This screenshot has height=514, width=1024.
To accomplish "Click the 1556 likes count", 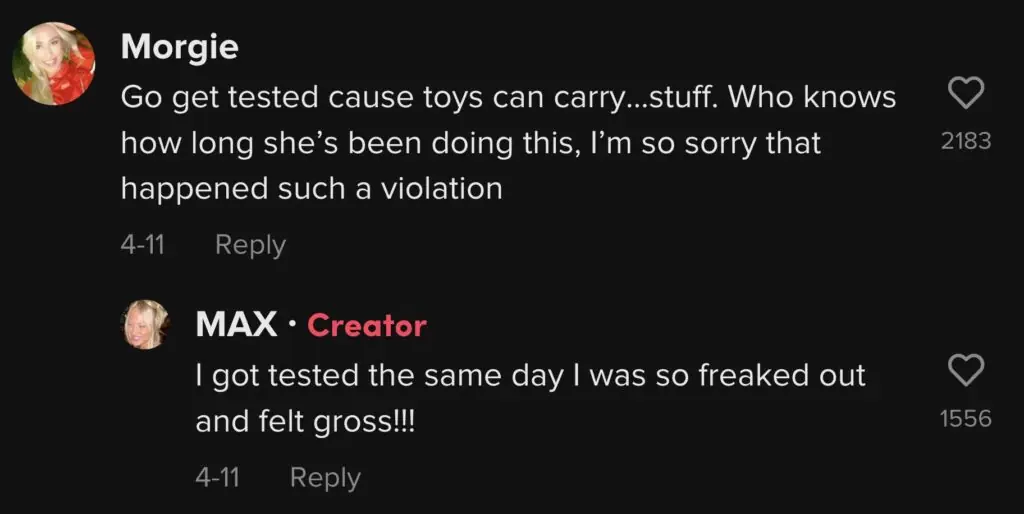I will 965,419.
